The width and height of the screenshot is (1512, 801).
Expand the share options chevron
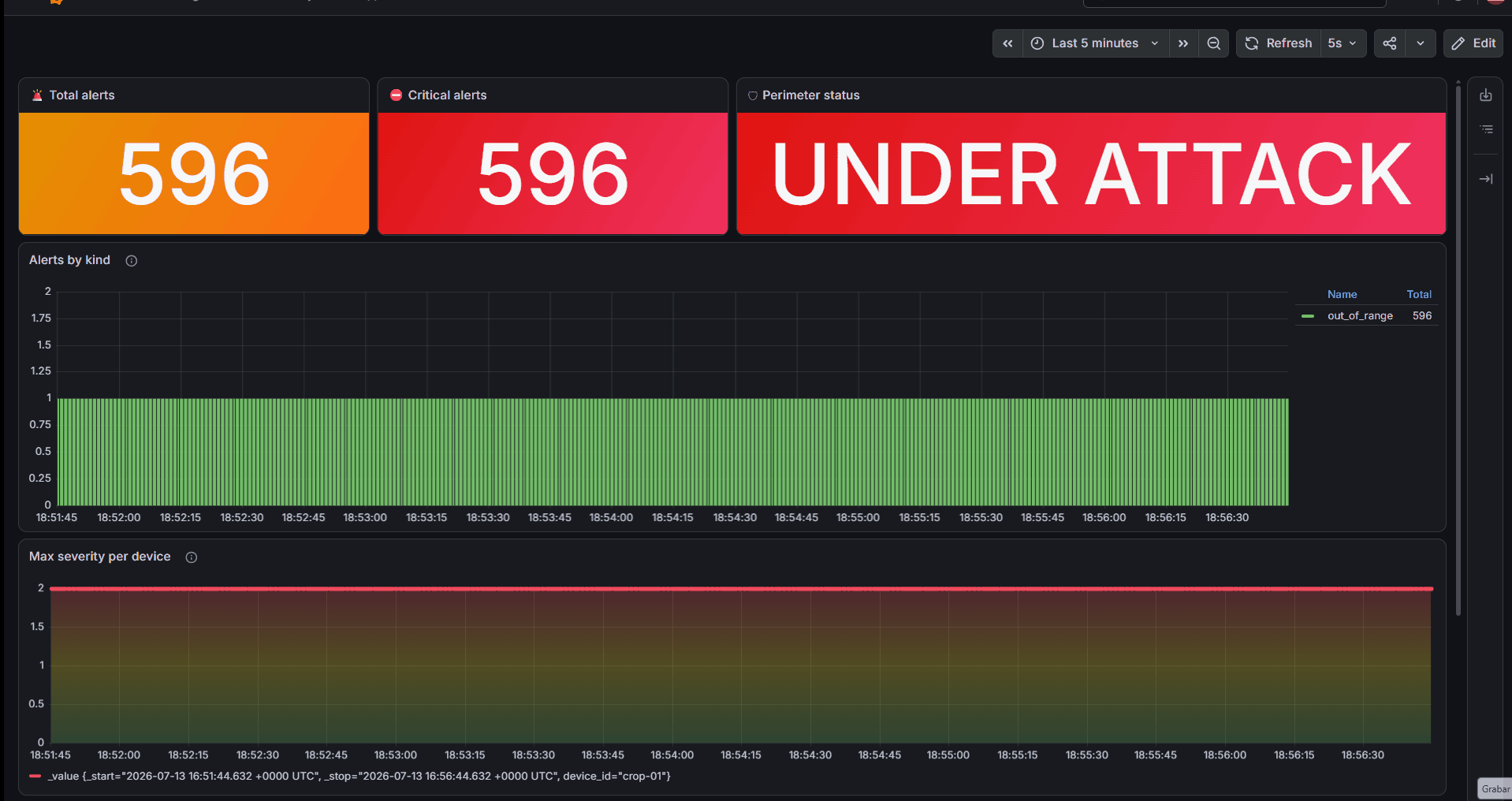pos(1421,43)
